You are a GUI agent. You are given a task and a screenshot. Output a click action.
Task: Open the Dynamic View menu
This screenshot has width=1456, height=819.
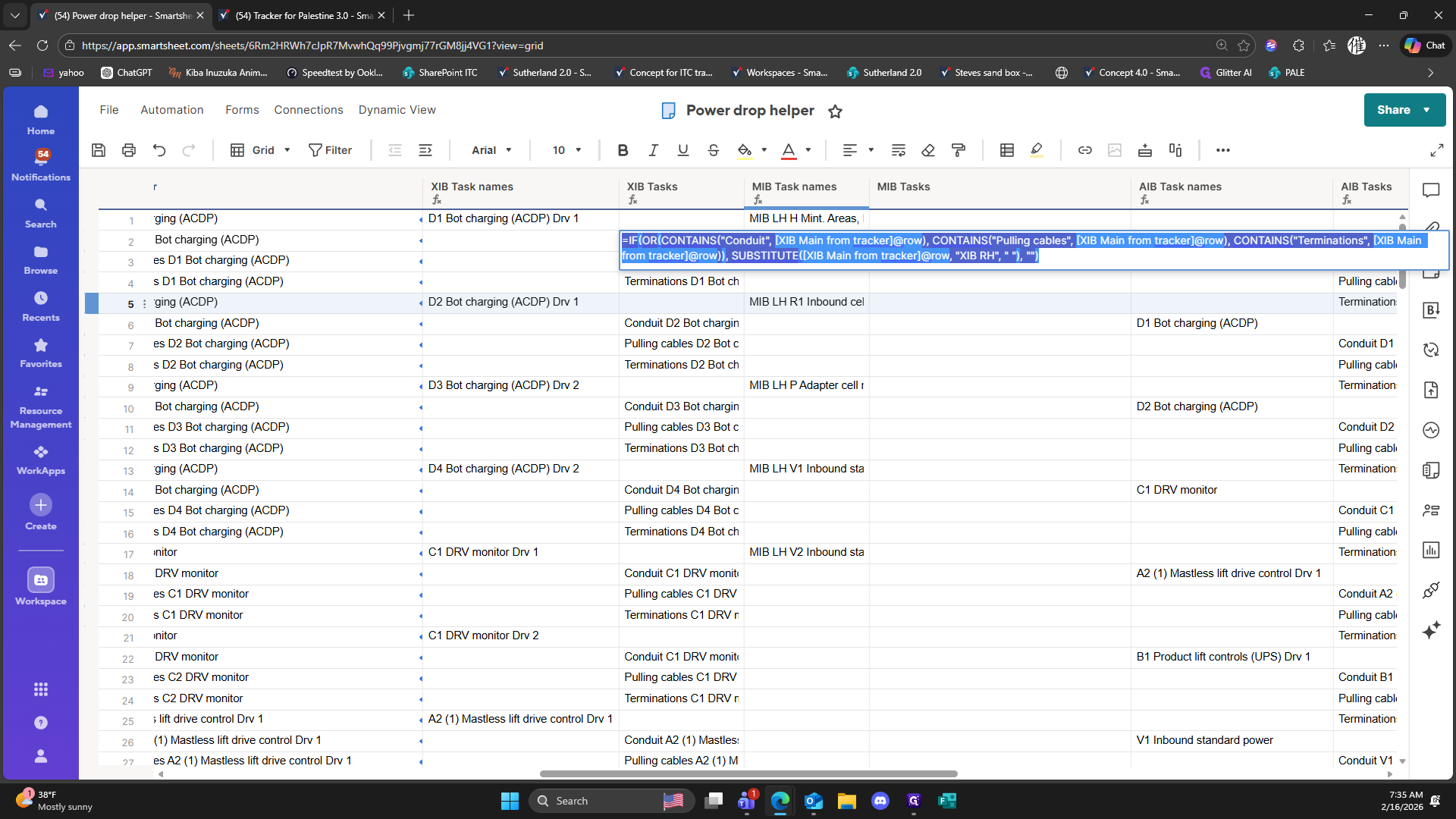[x=397, y=110]
